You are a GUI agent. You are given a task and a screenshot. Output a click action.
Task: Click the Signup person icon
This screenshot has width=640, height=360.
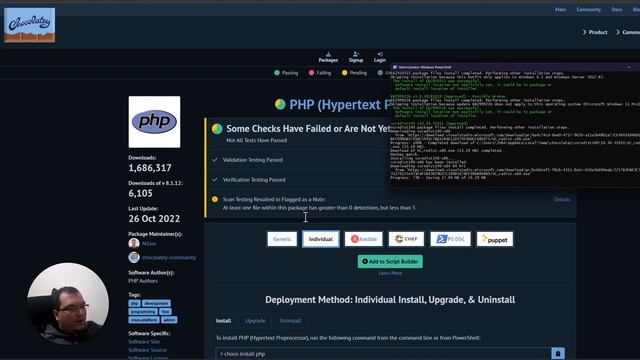point(356,54)
